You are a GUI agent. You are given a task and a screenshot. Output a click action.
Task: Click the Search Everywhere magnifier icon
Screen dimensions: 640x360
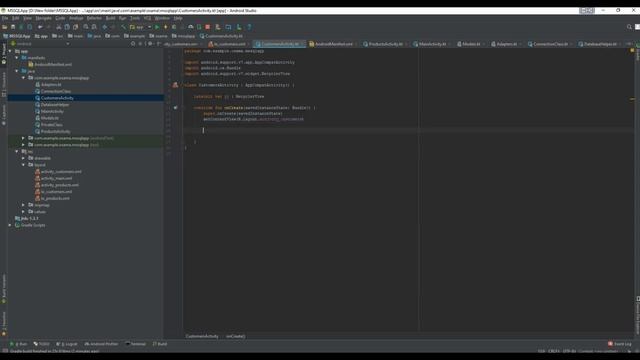[629, 27]
